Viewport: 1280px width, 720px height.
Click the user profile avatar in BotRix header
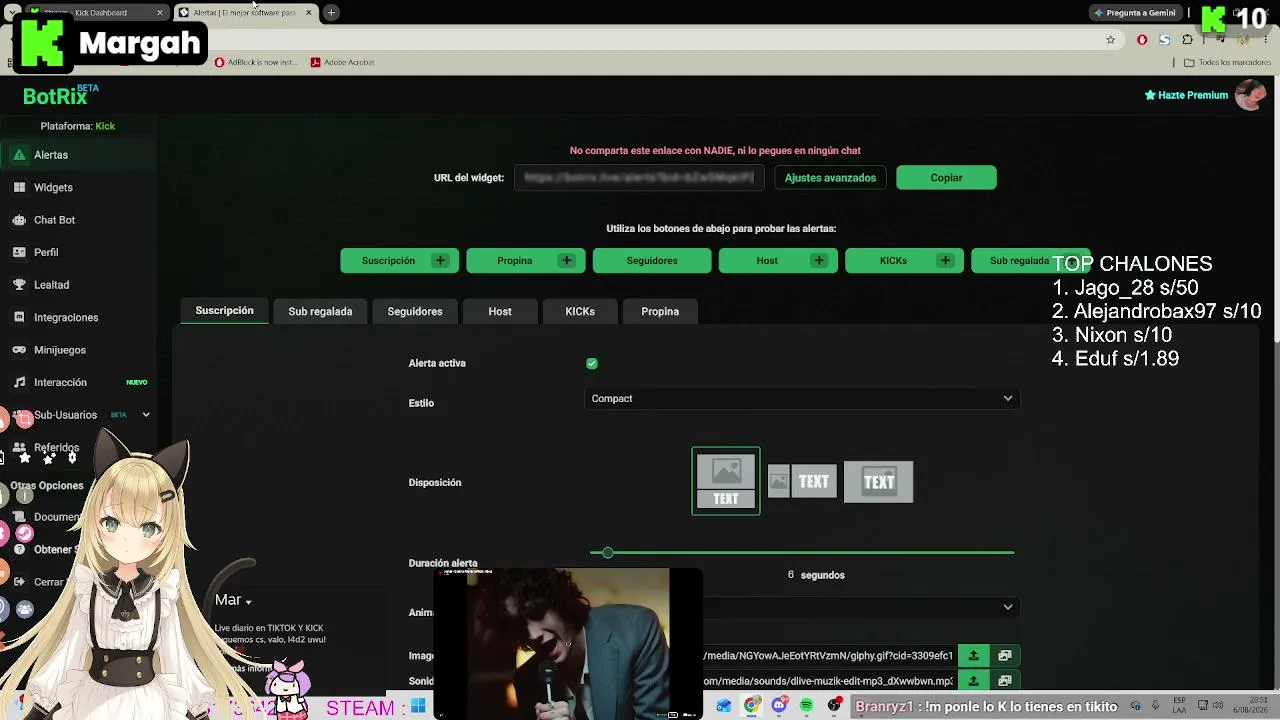[x=1250, y=95]
